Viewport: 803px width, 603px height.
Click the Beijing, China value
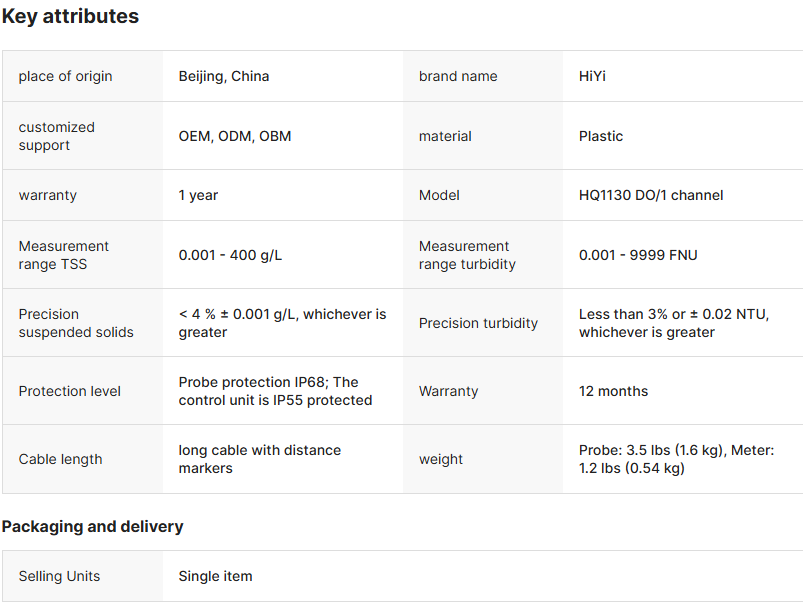[x=223, y=76]
